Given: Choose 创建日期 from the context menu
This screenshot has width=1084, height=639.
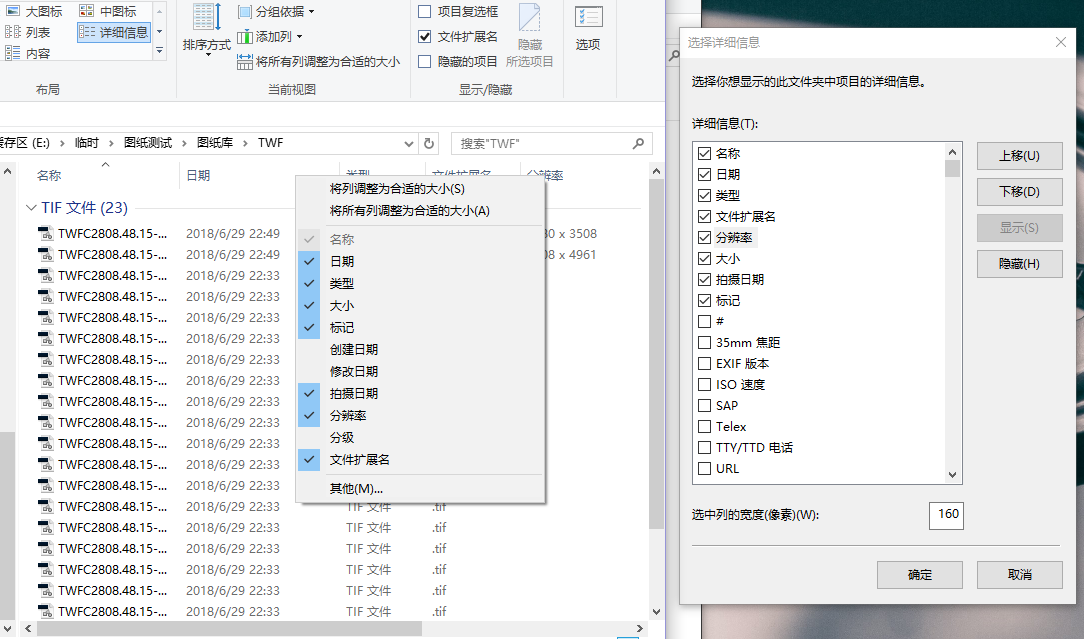Looking at the screenshot, I should (x=354, y=350).
